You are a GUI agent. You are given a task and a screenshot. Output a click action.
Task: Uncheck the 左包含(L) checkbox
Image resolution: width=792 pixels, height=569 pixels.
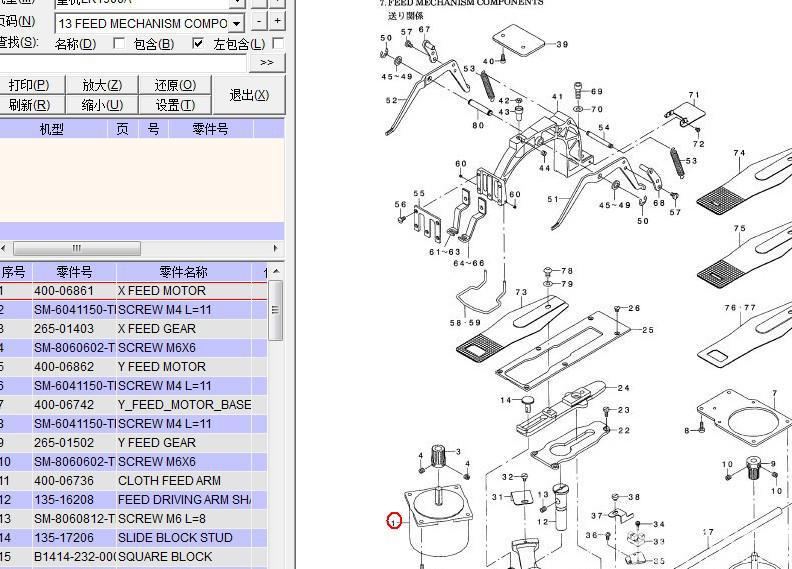click(x=197, y=44)
